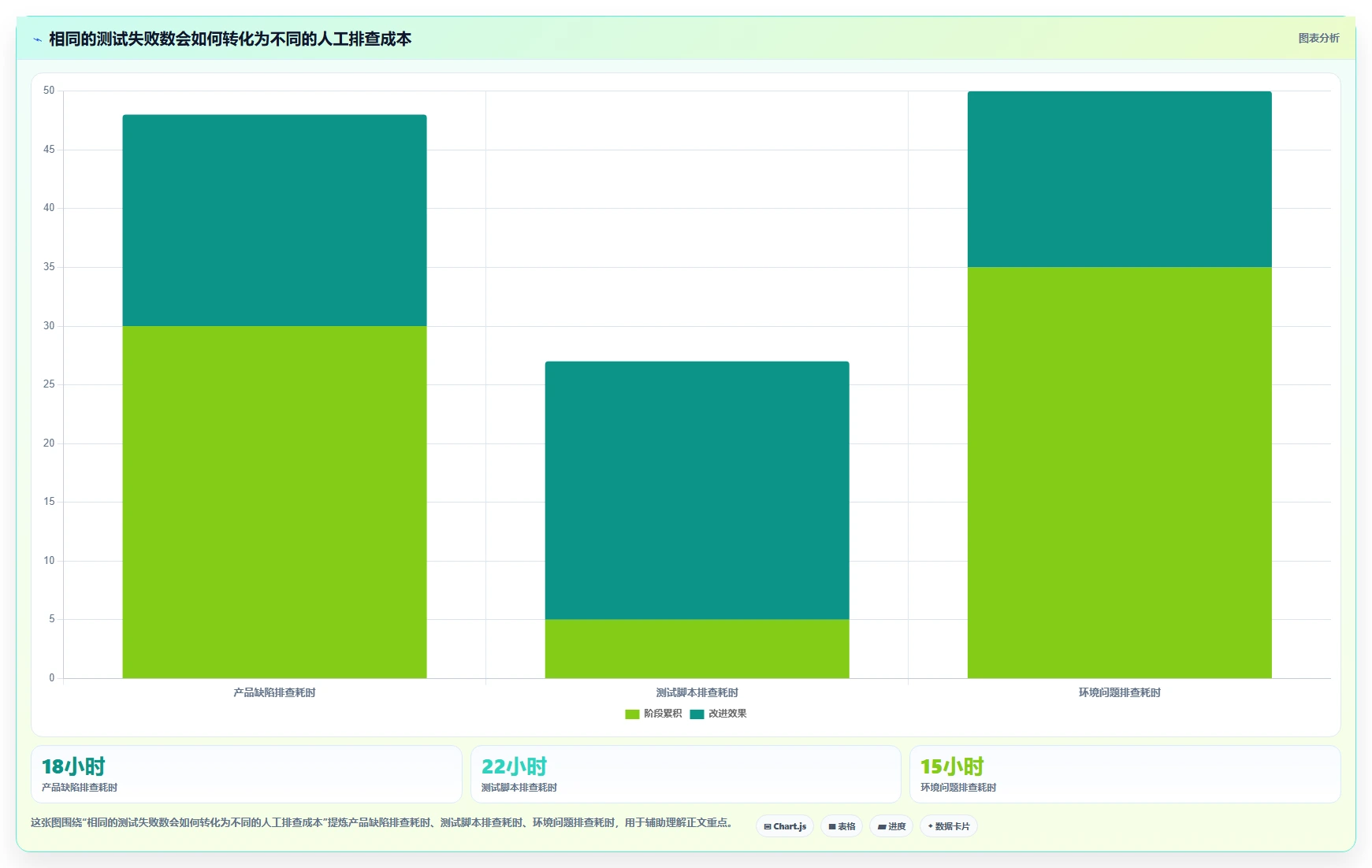1372x868 pixels.
Task: Click the 15小时 value in the data card
Action: (x=952, y=766)
